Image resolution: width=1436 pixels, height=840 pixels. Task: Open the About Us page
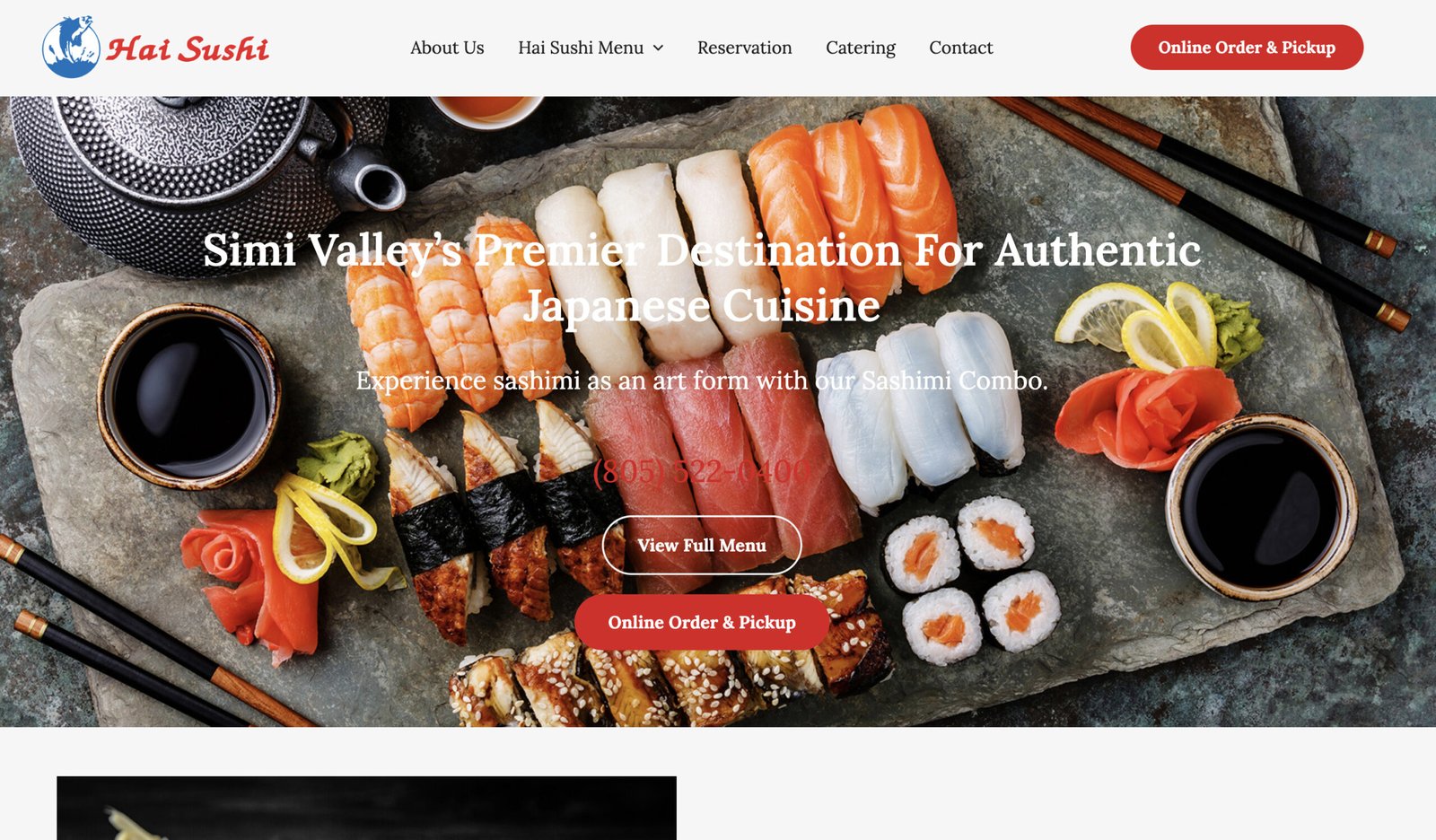tap(447, 48)
